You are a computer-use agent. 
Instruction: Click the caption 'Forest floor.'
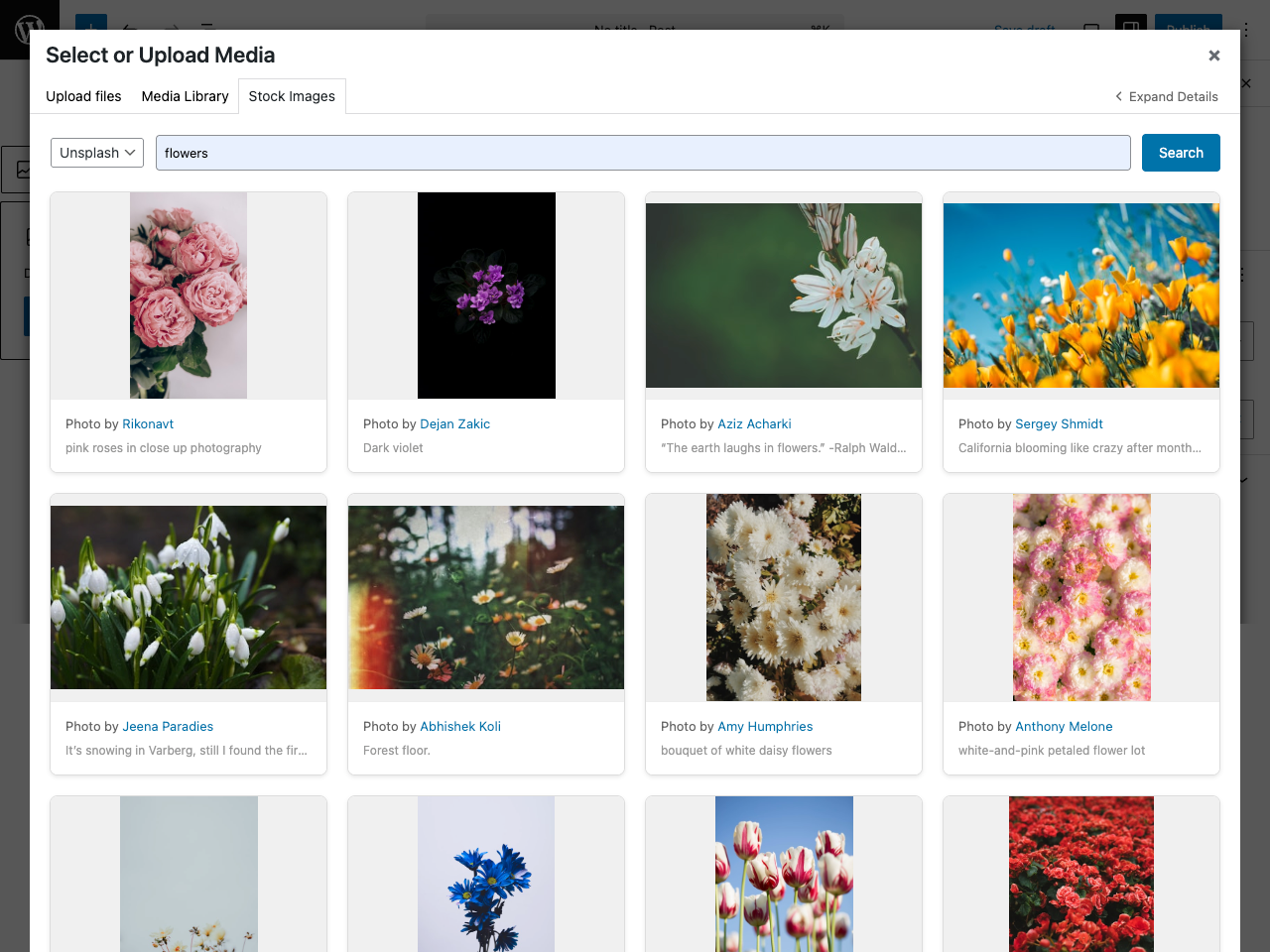[397, 751]
